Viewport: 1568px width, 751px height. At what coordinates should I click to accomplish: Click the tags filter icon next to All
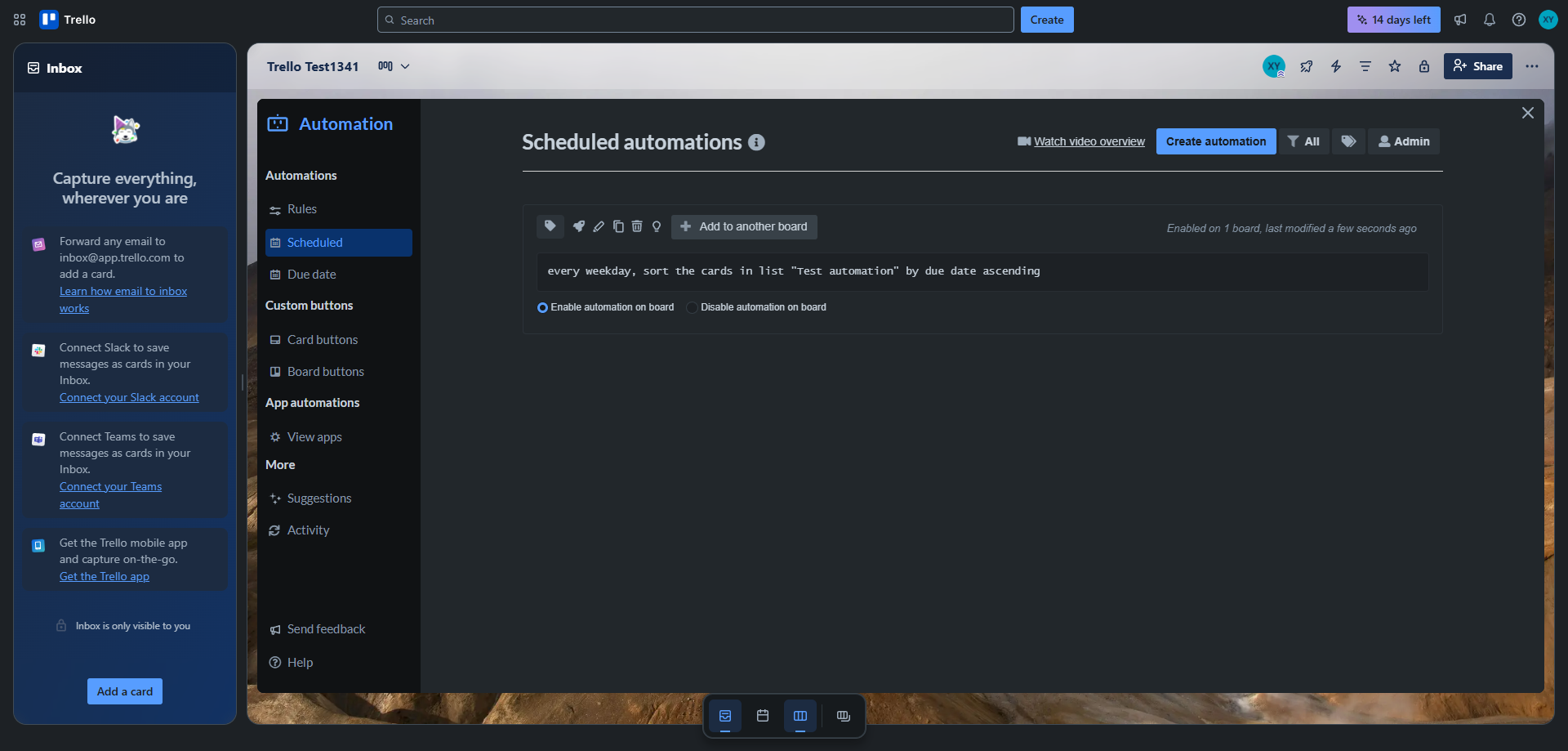click(1349, 141)
